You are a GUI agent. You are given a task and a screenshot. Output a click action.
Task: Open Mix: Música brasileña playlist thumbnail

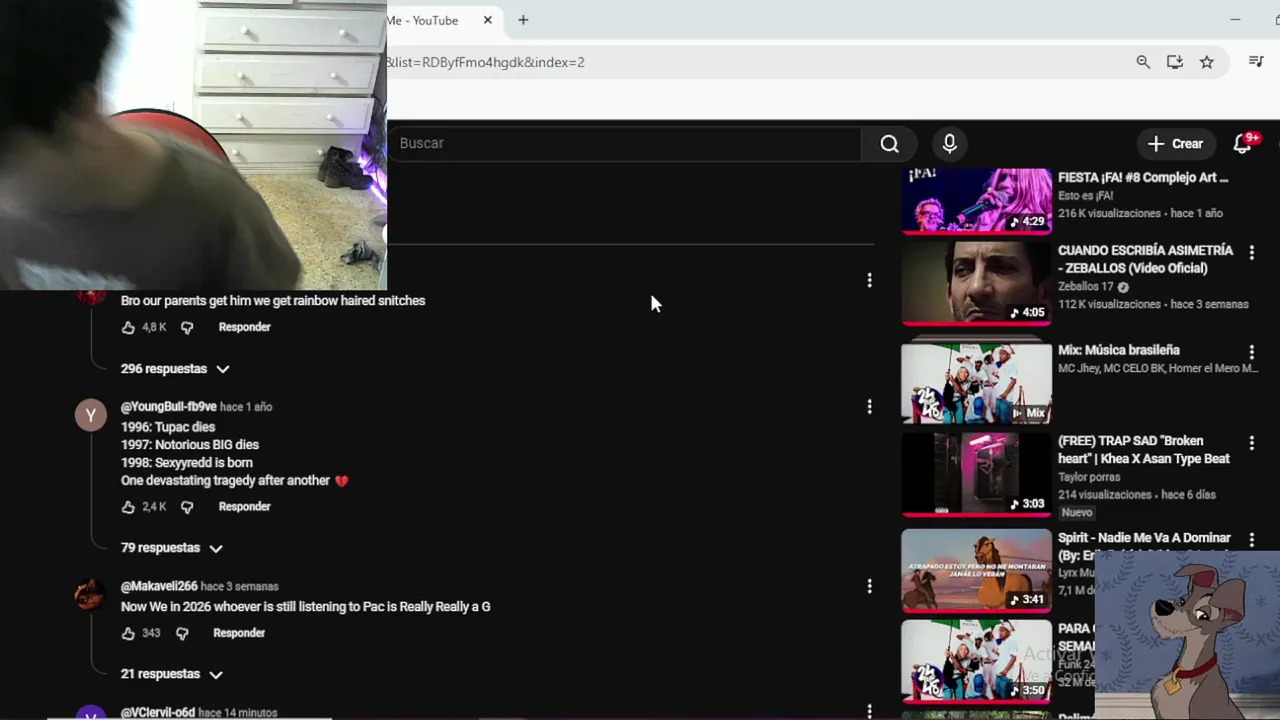pyautogui.click(x=977, y=383)
